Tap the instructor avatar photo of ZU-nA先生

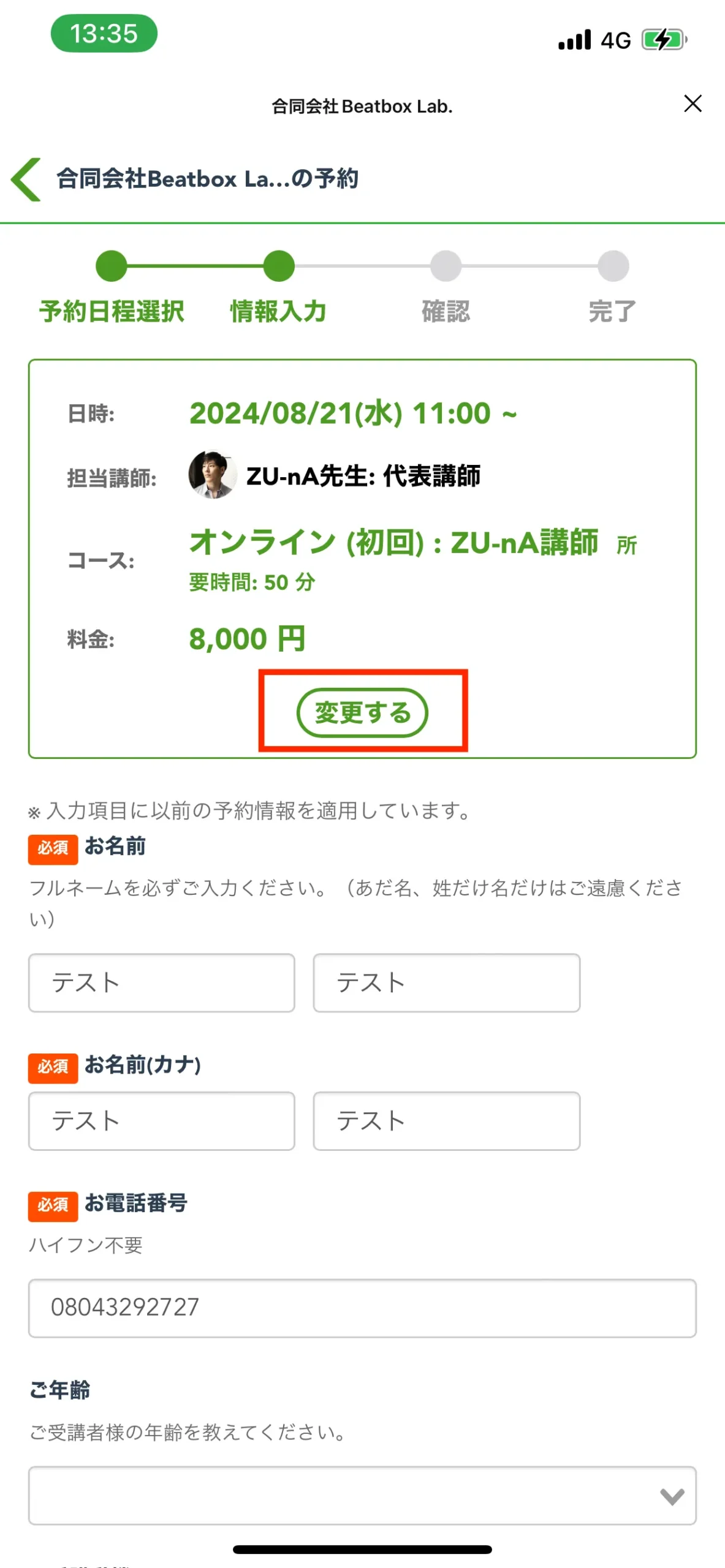click(213, 476)
